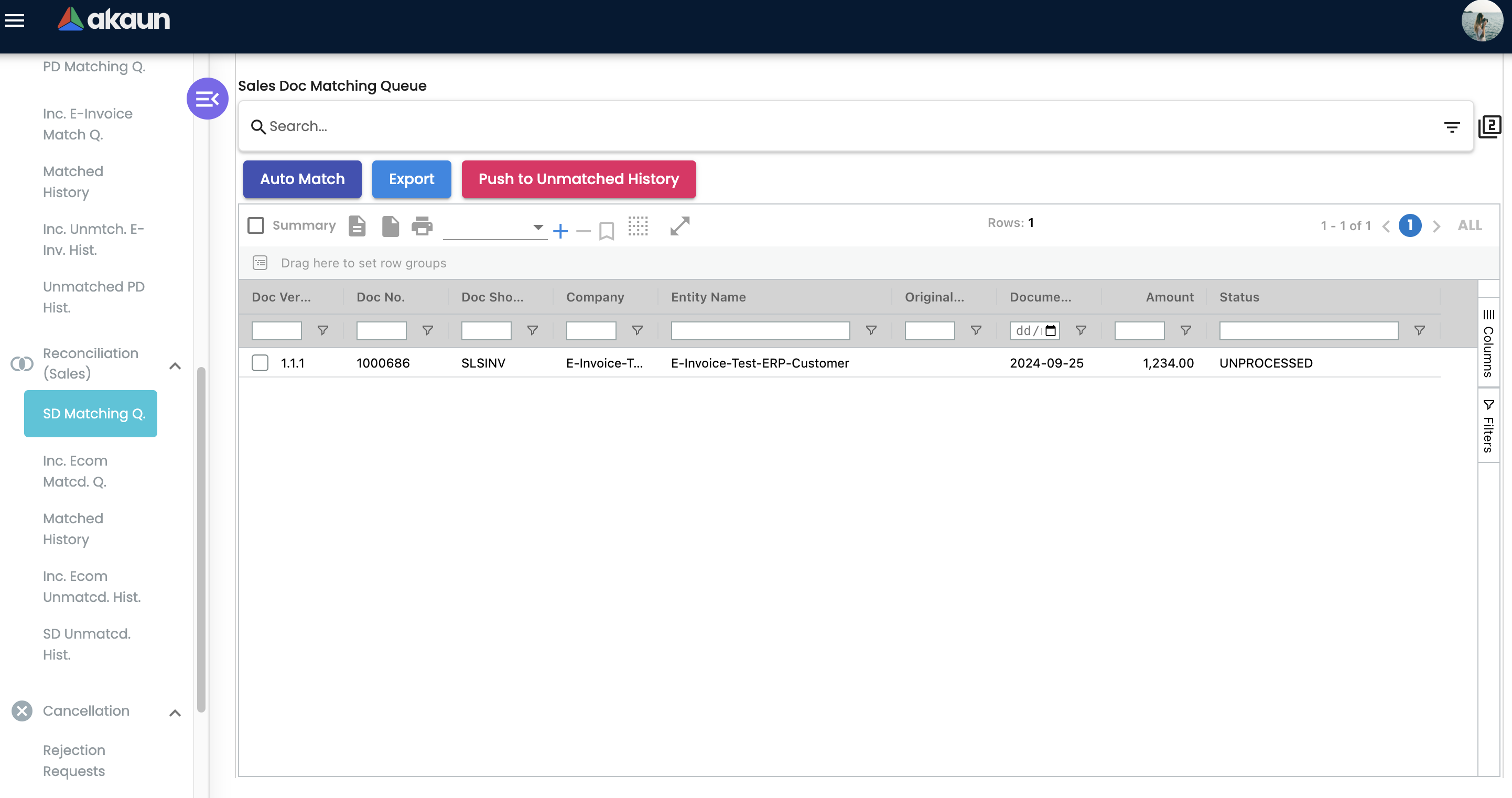
Task: Click the 2024-09-25 date cell
Action: [x=1046, y=363]
